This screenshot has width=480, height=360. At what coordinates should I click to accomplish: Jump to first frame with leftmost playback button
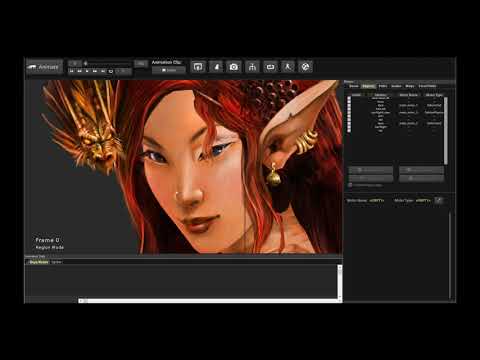pos(72,71)
